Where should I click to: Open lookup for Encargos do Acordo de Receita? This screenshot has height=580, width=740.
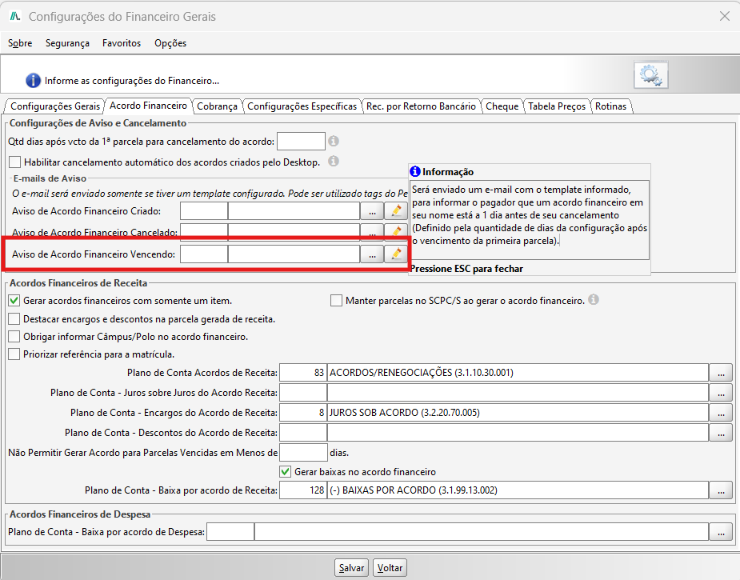(x=721, y=412)
